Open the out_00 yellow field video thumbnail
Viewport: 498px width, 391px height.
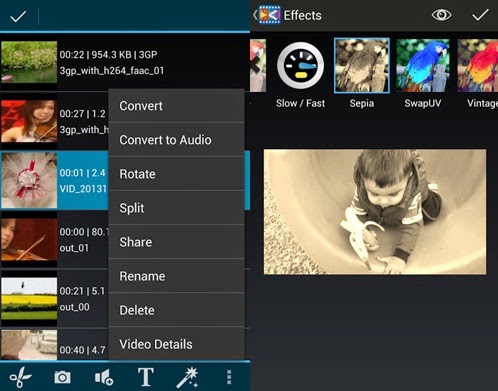[29, 299]
